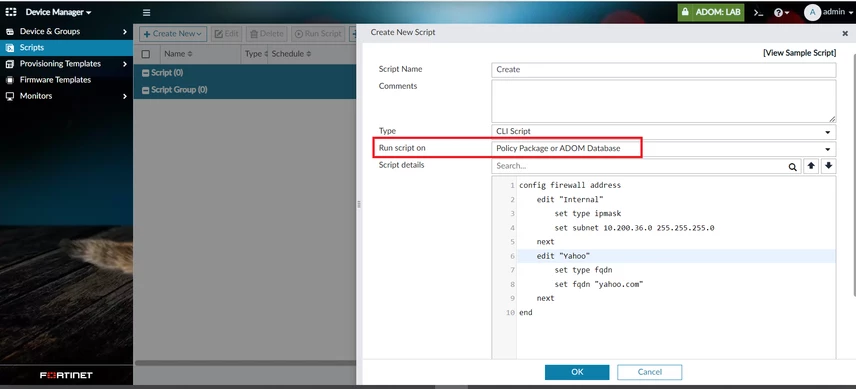Click the admin avatar circle
Image resolution: width=856 pixels, height=389 pixels.
(x=812, y=13)
